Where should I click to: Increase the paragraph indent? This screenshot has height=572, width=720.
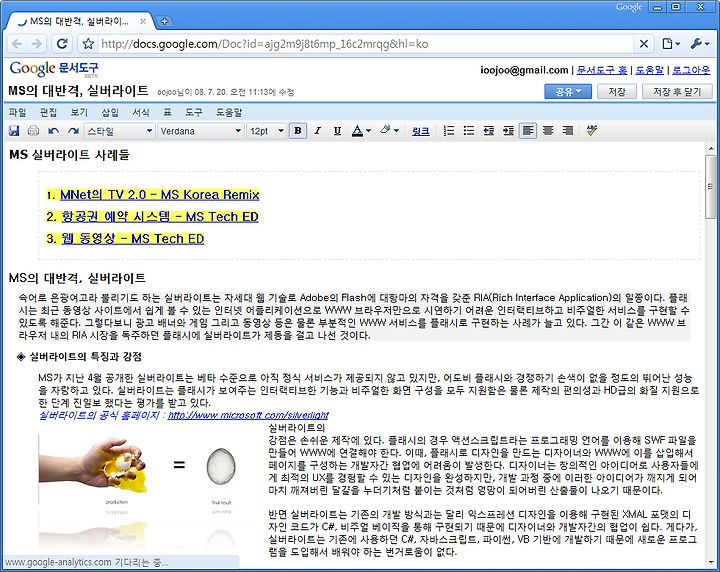508,131
